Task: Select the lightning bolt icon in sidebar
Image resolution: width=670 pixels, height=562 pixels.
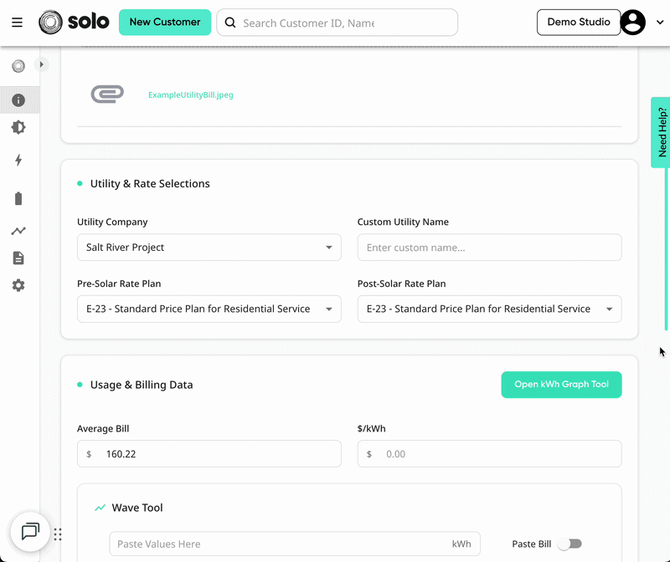Action: (18, 160)
